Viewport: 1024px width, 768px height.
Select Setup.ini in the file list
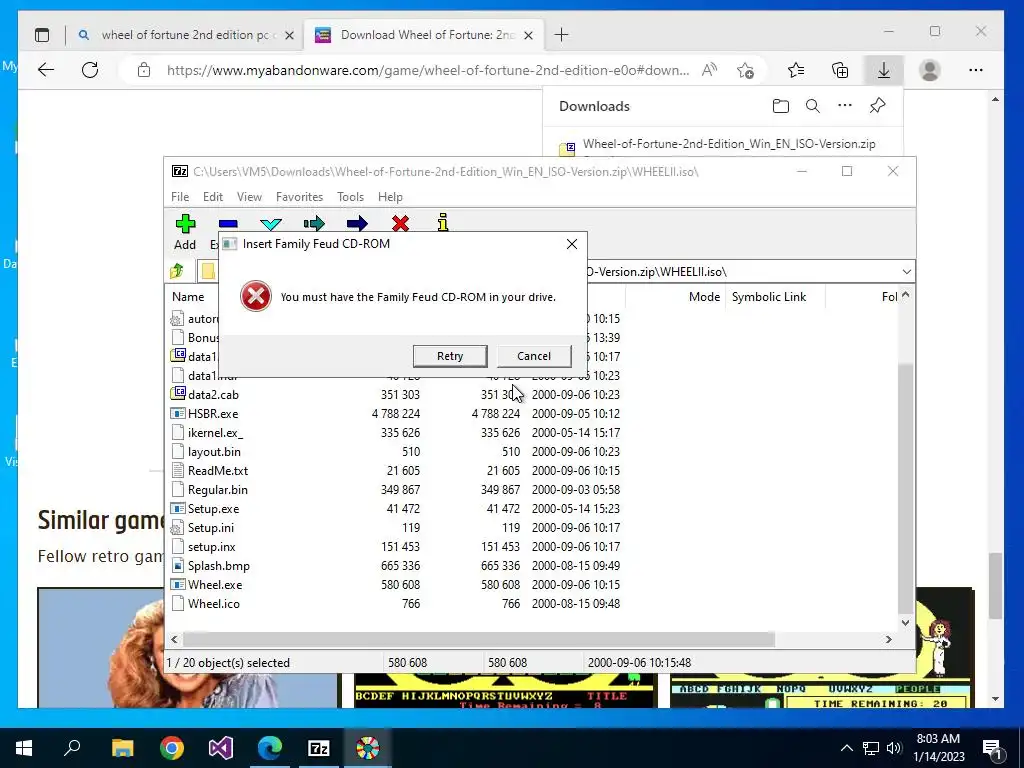coord(210,527)
